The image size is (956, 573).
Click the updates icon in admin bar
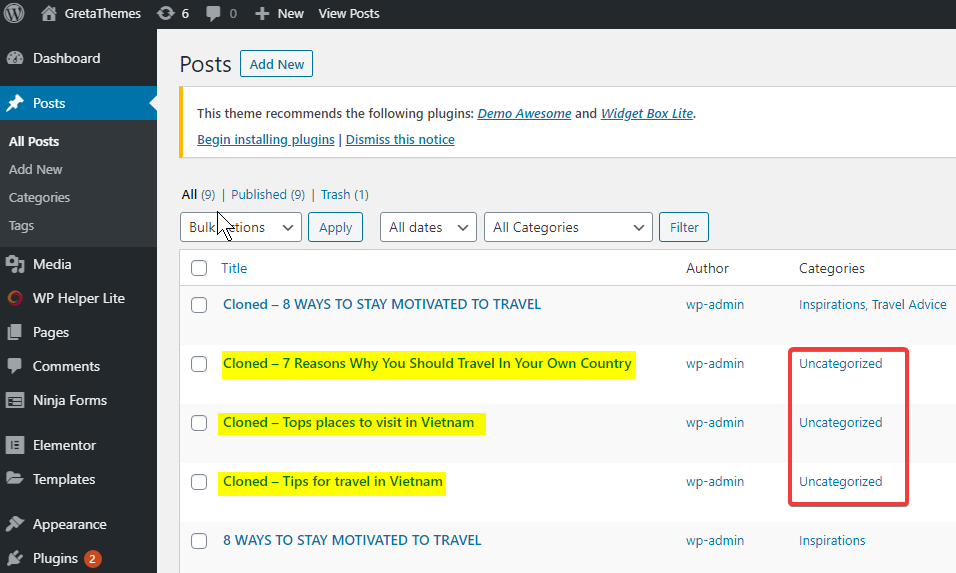[166, 14]
